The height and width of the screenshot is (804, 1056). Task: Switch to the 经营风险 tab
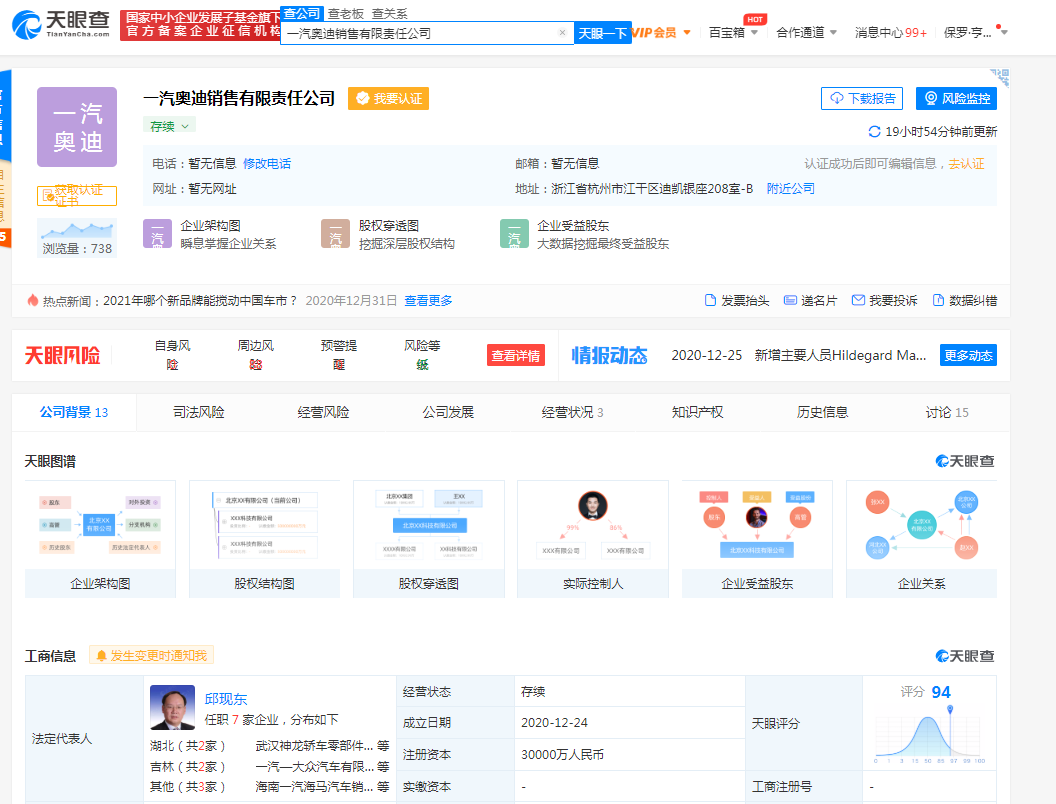click(x=323, y=412)
